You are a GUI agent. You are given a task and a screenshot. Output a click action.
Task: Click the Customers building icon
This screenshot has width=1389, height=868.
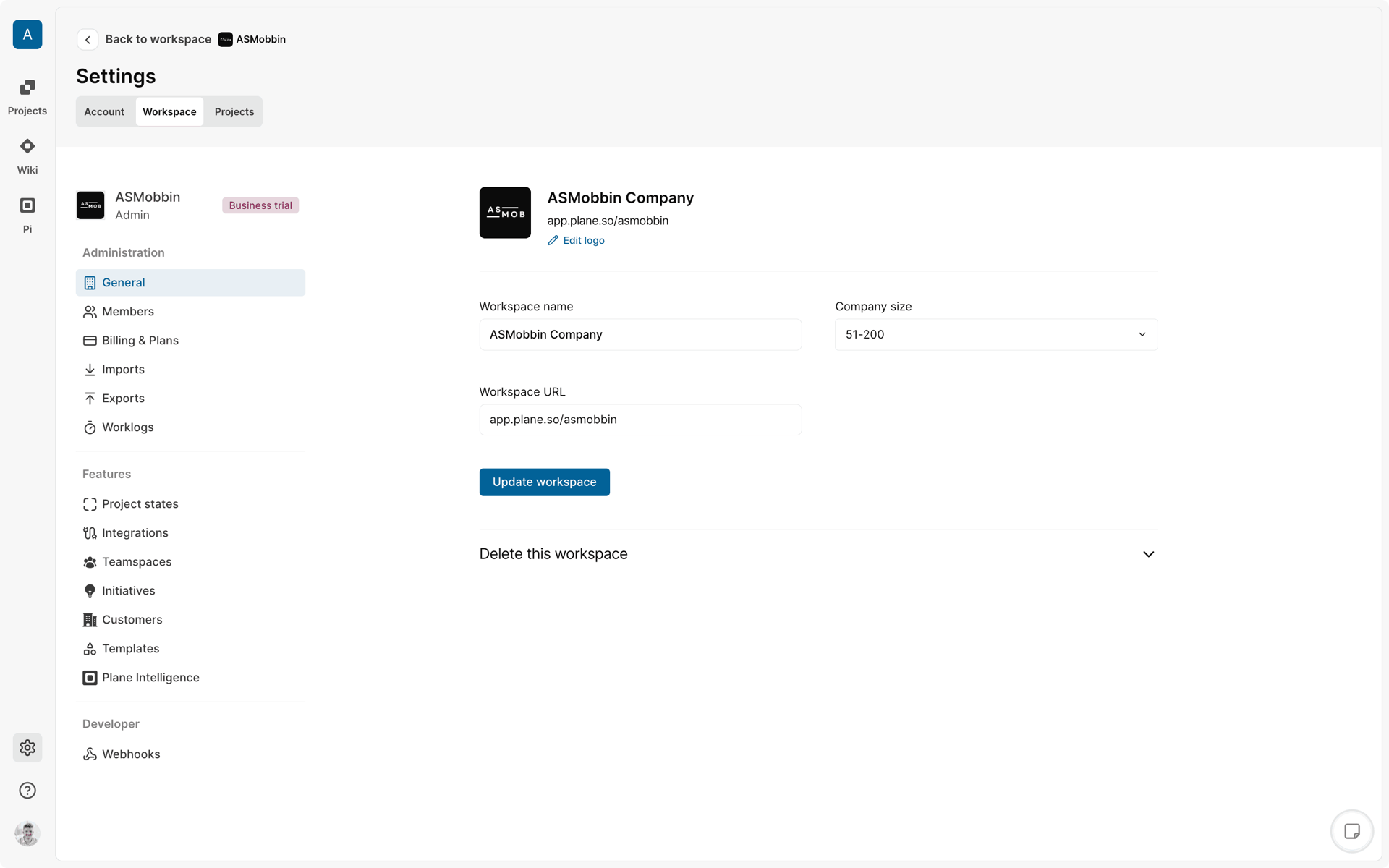[x=90, y=620]
